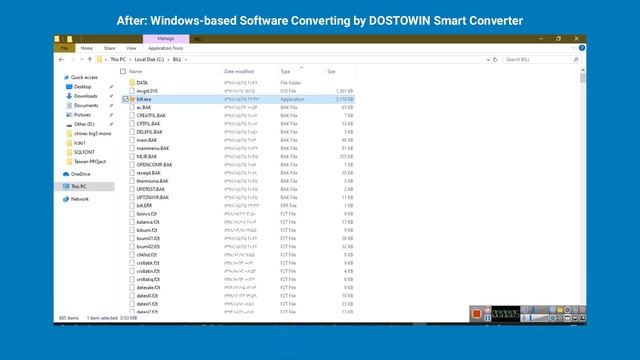Select the main.BAK file

[x=147, y=140]
